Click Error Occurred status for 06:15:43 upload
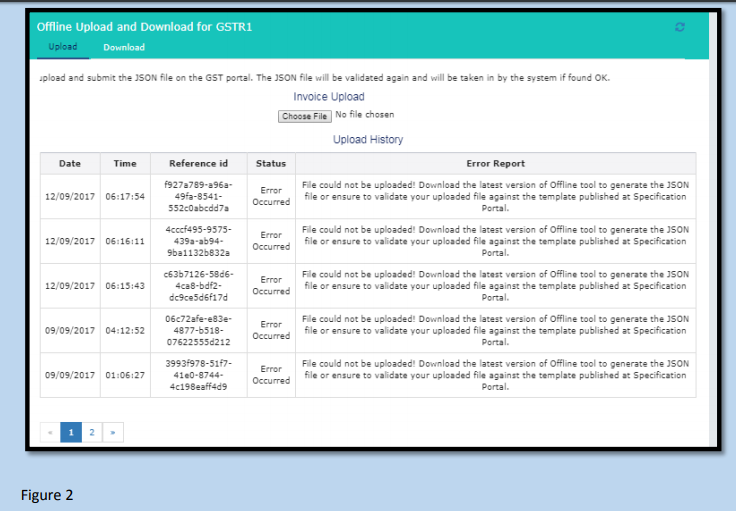Image resolution: width=736 pixels, height=511 pixels. point(271,286)
